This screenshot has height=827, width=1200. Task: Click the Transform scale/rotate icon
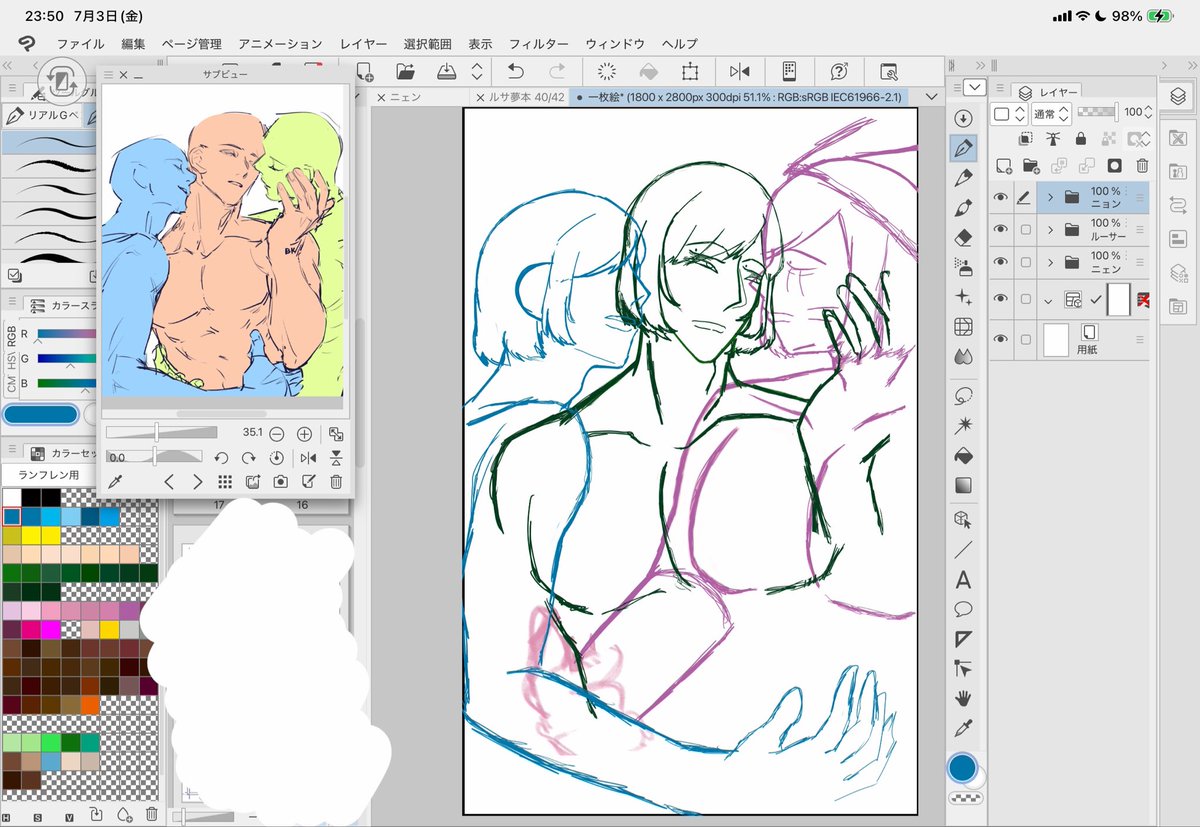(690, 71)
